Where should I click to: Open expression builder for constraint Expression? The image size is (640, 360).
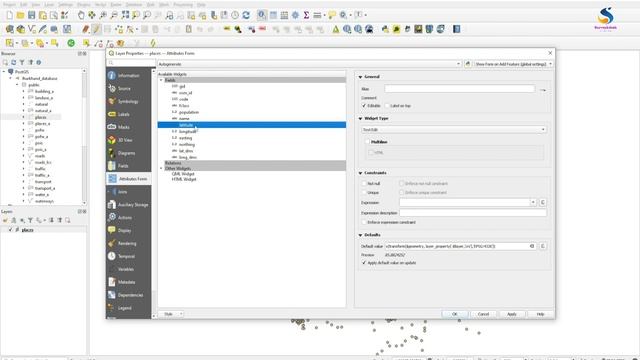tap(542, 202)
